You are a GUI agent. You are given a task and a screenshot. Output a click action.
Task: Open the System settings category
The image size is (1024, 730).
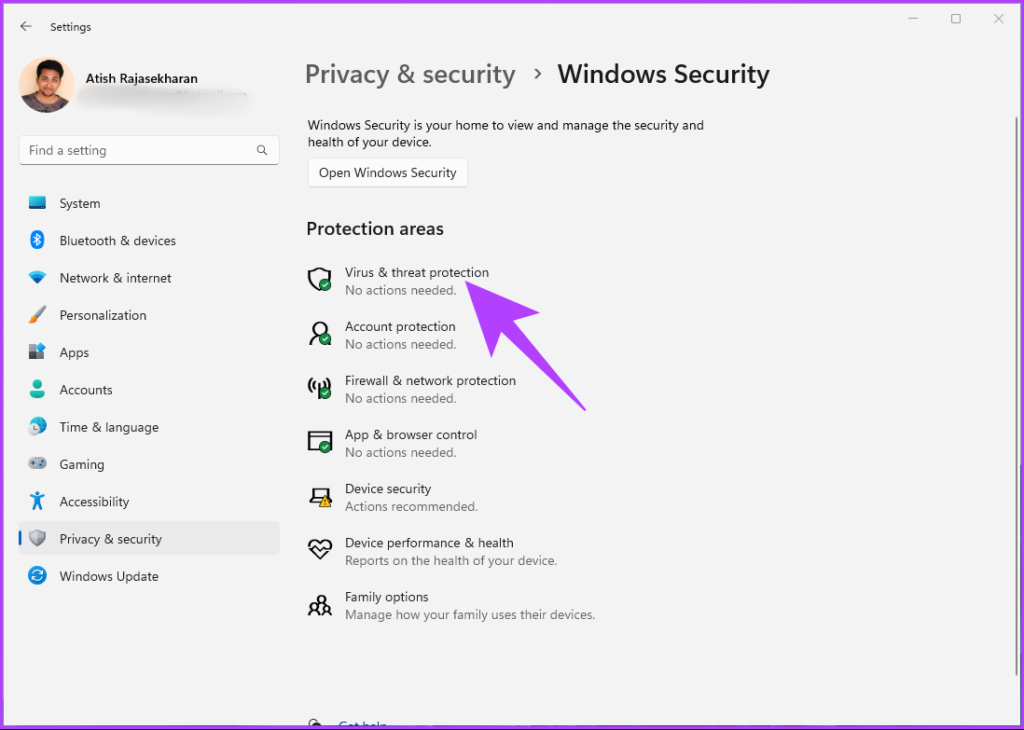[79, 204]
